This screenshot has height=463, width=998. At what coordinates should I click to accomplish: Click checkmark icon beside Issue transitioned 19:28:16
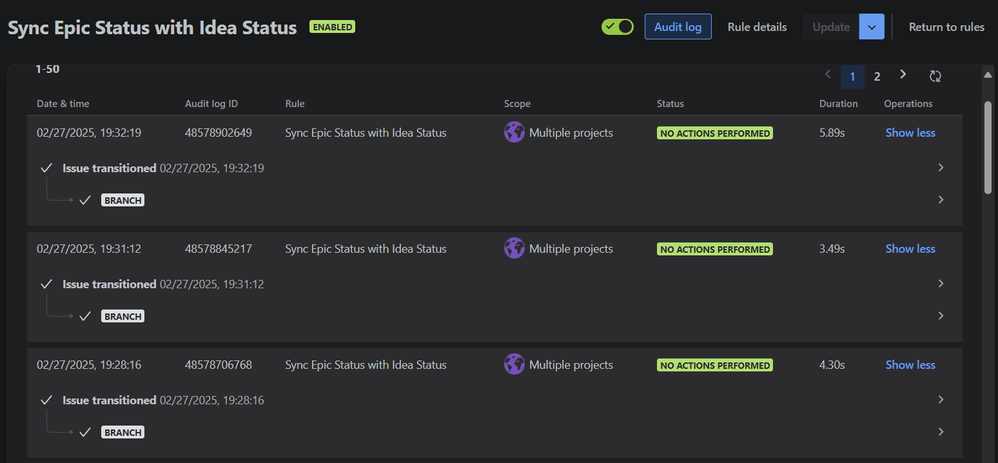tap(46, 400)
